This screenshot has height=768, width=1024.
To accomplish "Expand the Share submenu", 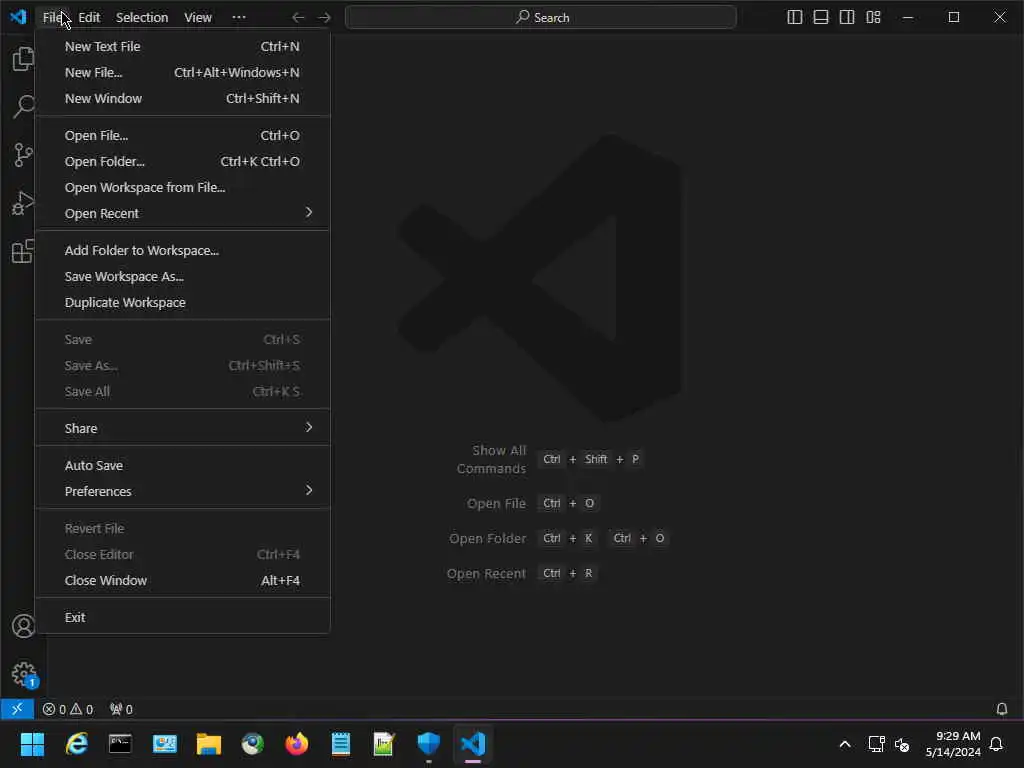I will click(182, 428).
